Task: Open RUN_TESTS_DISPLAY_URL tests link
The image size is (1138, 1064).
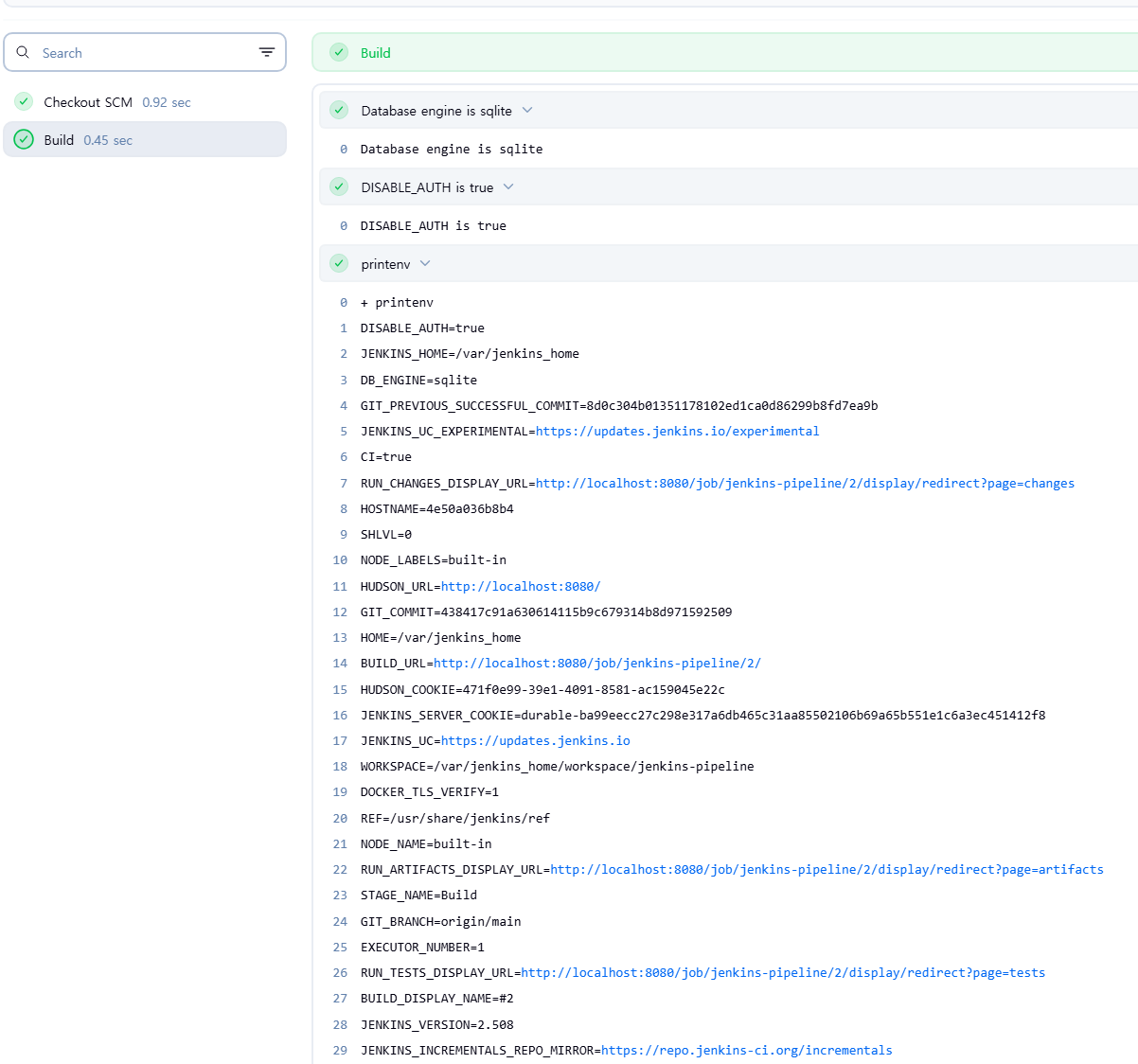Action: 783,972
